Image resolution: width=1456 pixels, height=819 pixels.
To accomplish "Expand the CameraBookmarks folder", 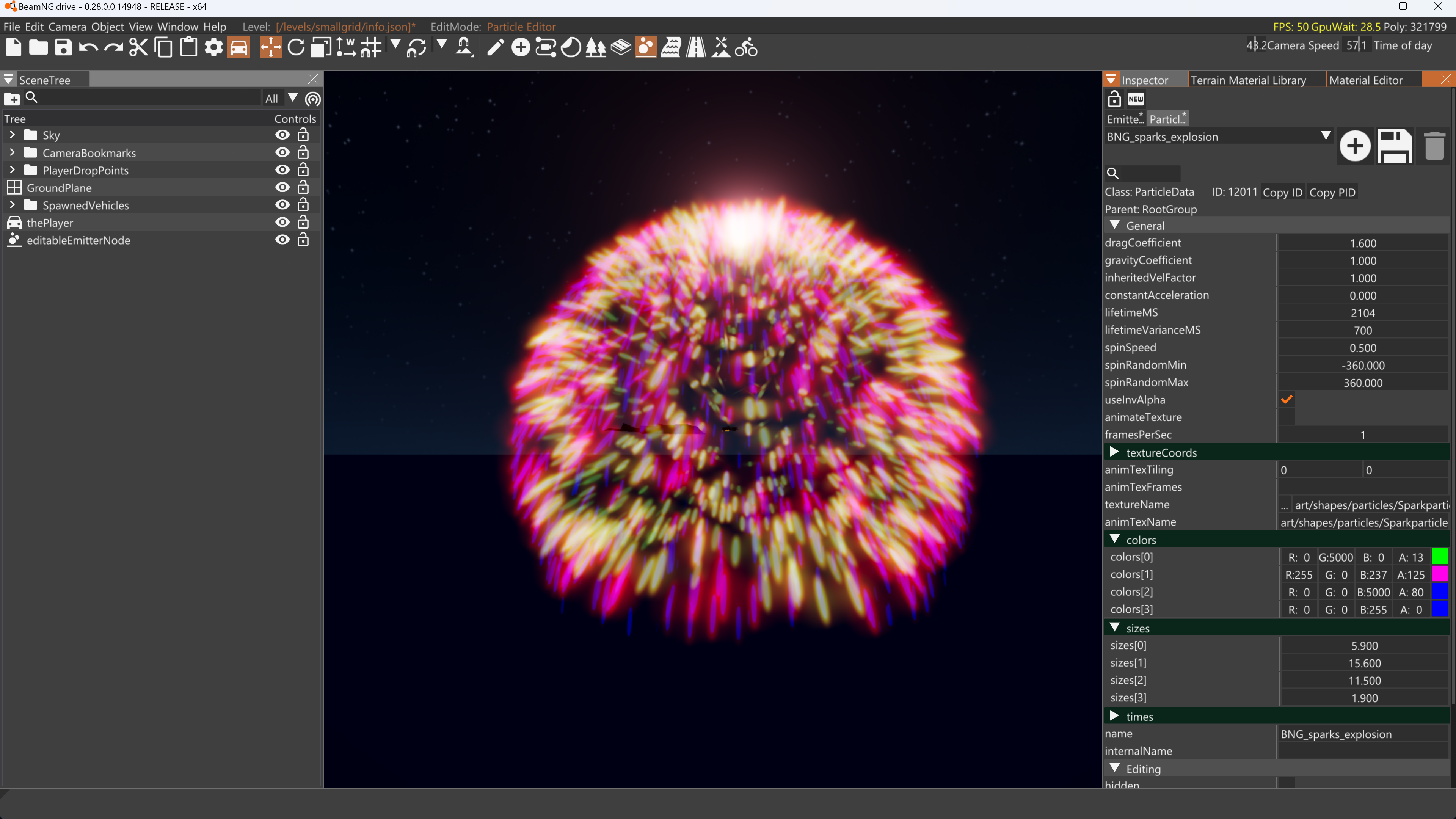I will (13, 152).
